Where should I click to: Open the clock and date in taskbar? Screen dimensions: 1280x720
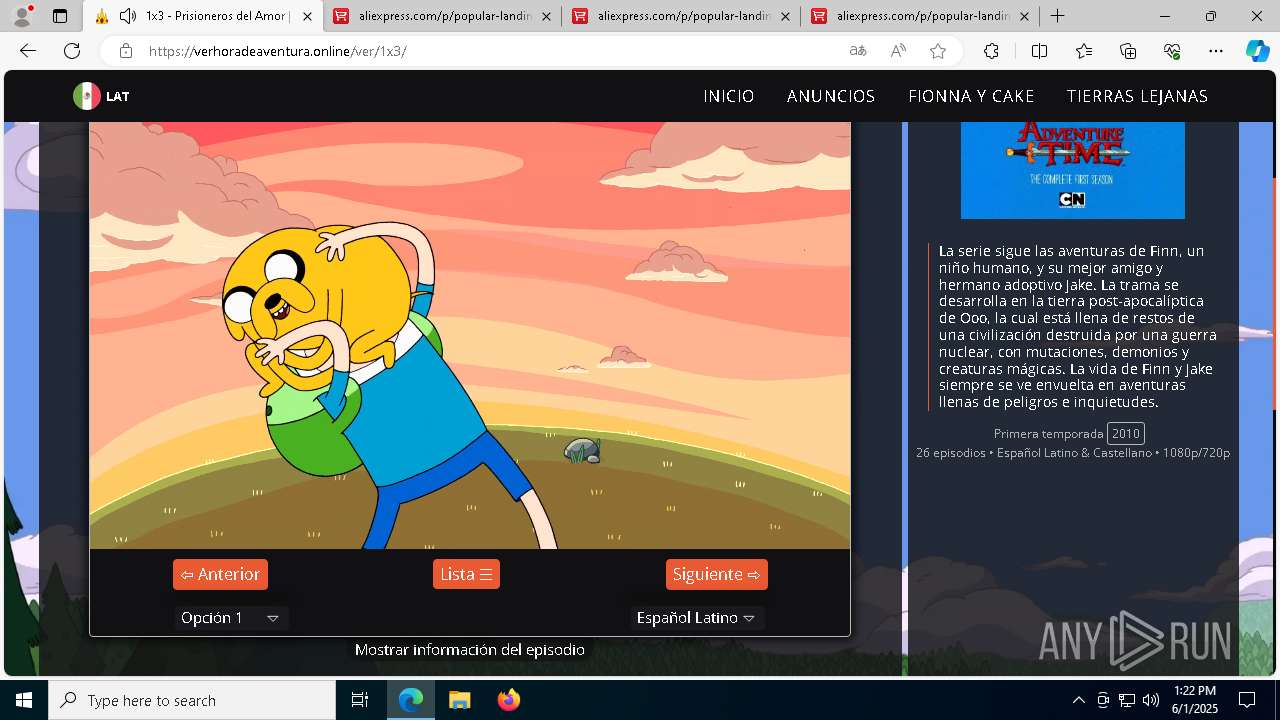click(1195, 700)
